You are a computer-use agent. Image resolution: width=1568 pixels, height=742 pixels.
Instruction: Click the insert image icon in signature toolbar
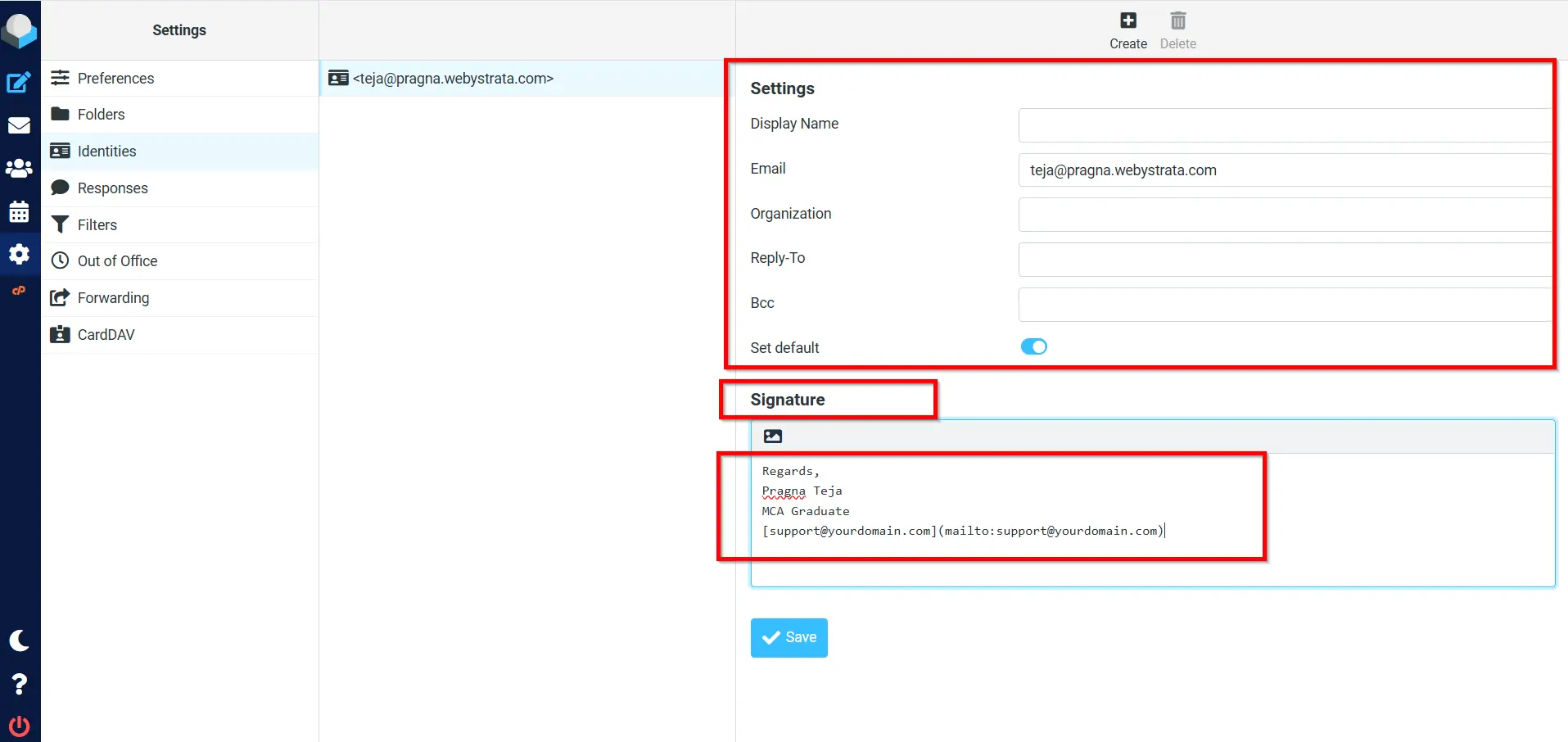pos(772,437)
